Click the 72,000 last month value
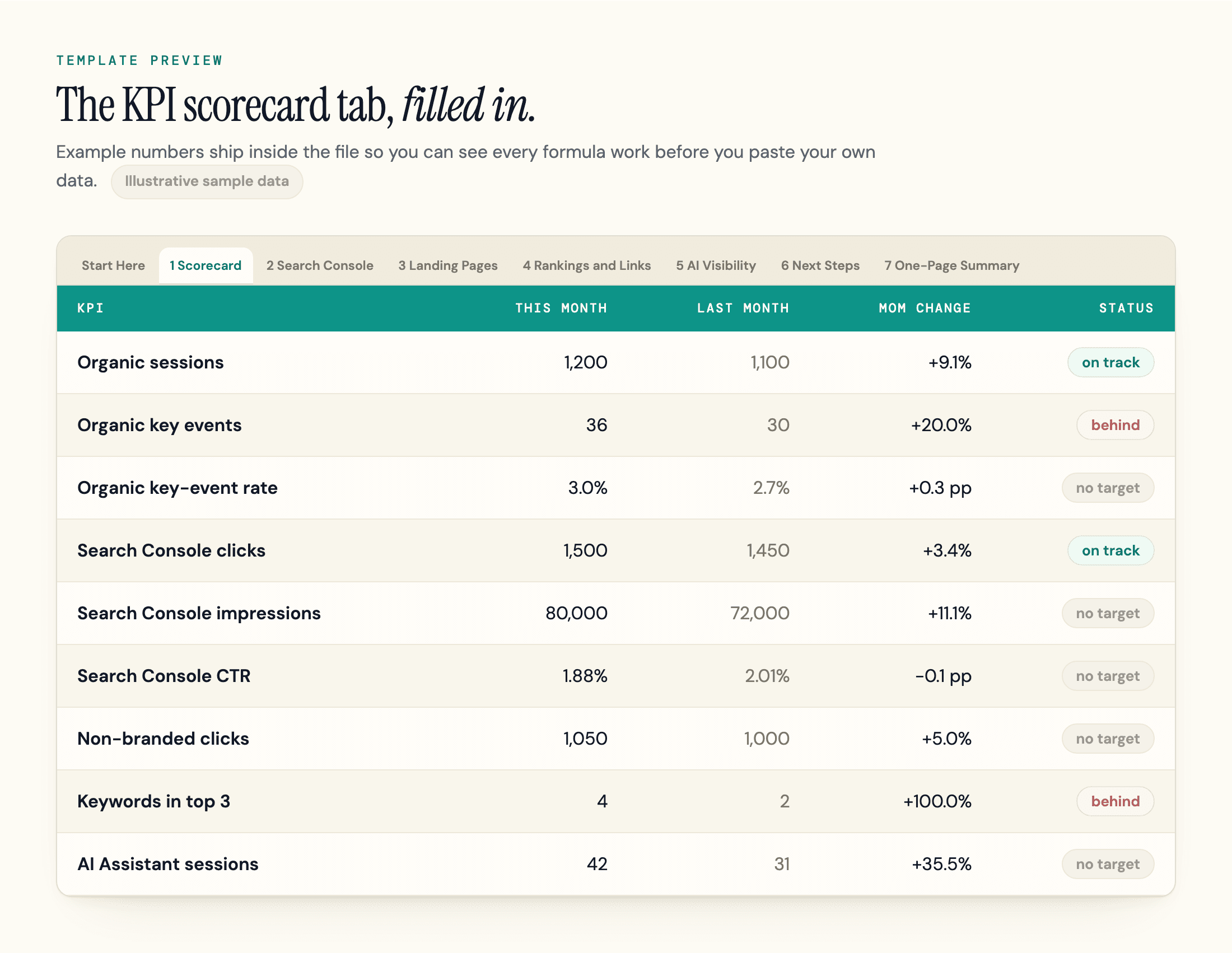Image resolution: width=1232 pixels, height=953 pixels. coord(760,613)
